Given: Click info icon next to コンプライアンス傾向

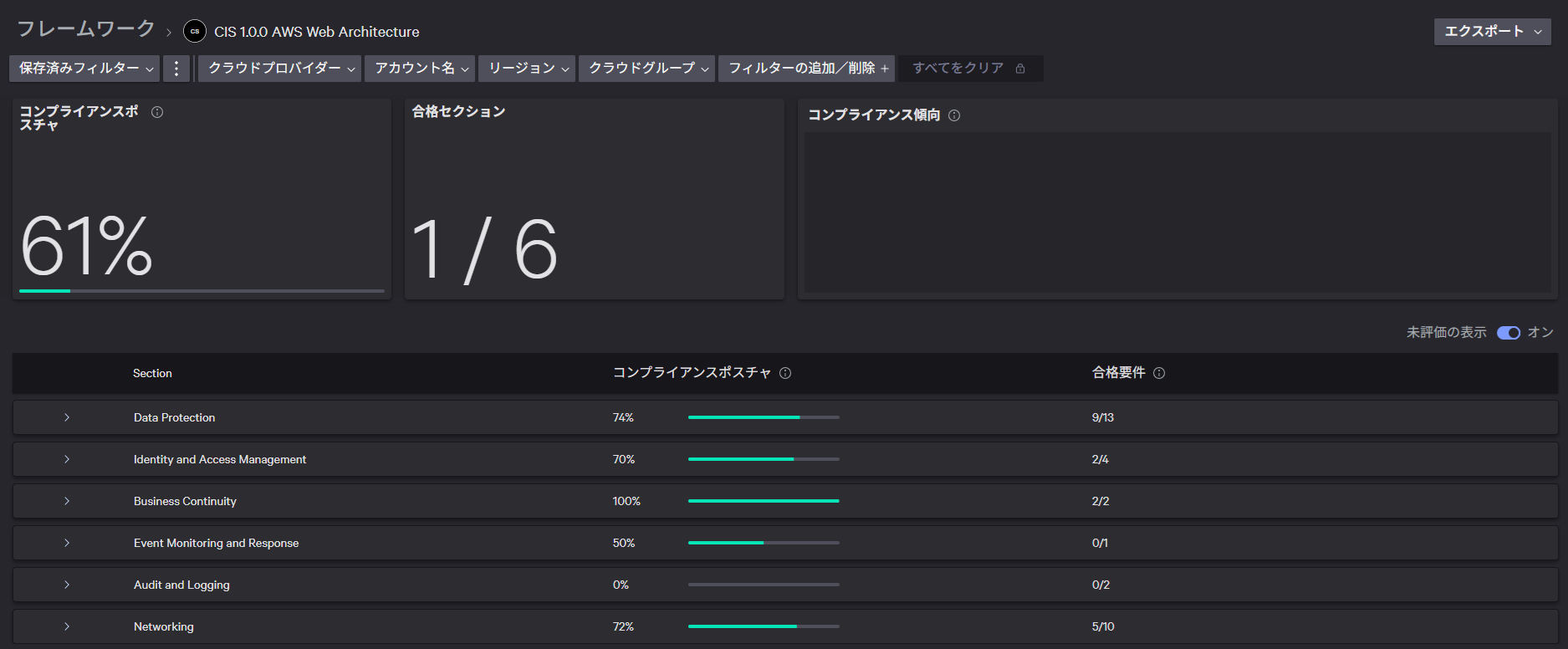Looking at the screenshot, I should click(x=954, y=115).
